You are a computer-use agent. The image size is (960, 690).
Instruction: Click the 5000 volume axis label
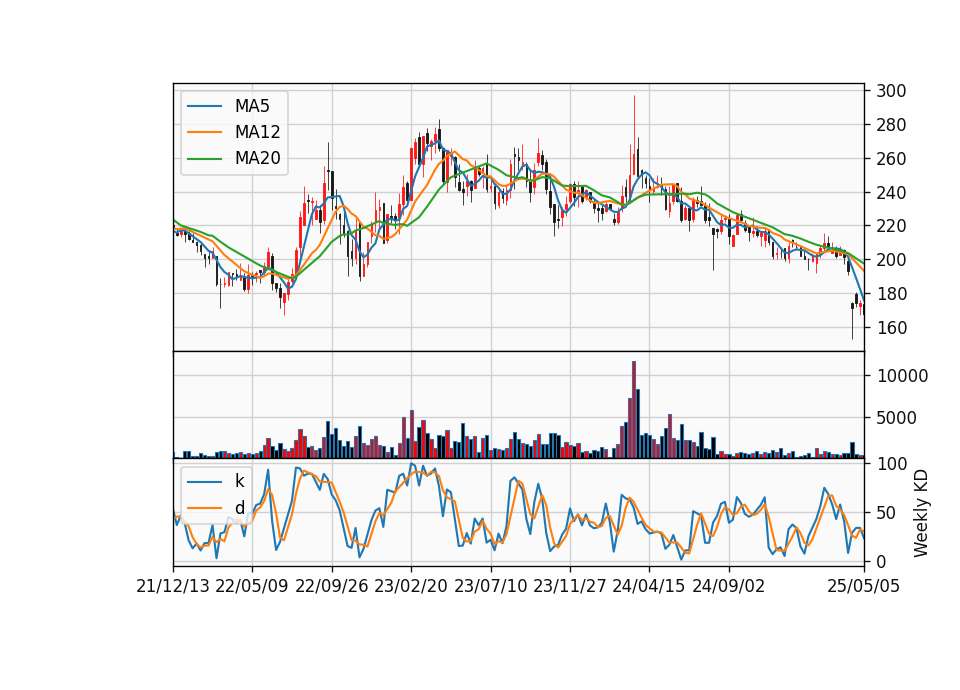pos(896,418)
